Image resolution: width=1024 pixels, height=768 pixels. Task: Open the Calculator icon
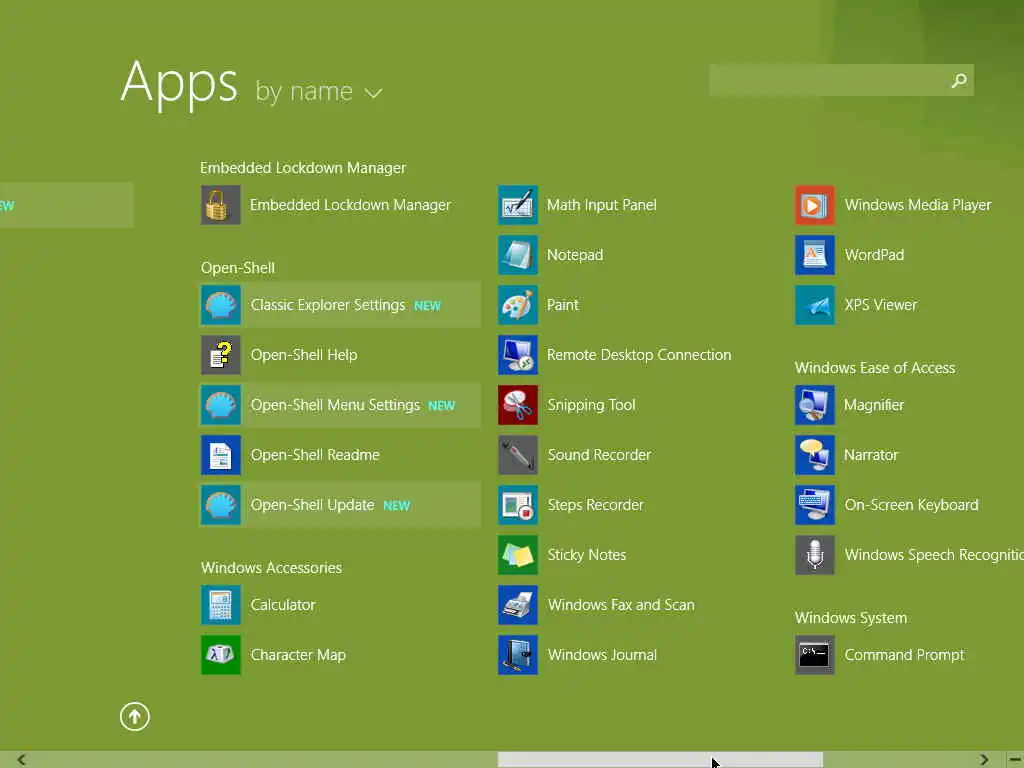point(221,605)
